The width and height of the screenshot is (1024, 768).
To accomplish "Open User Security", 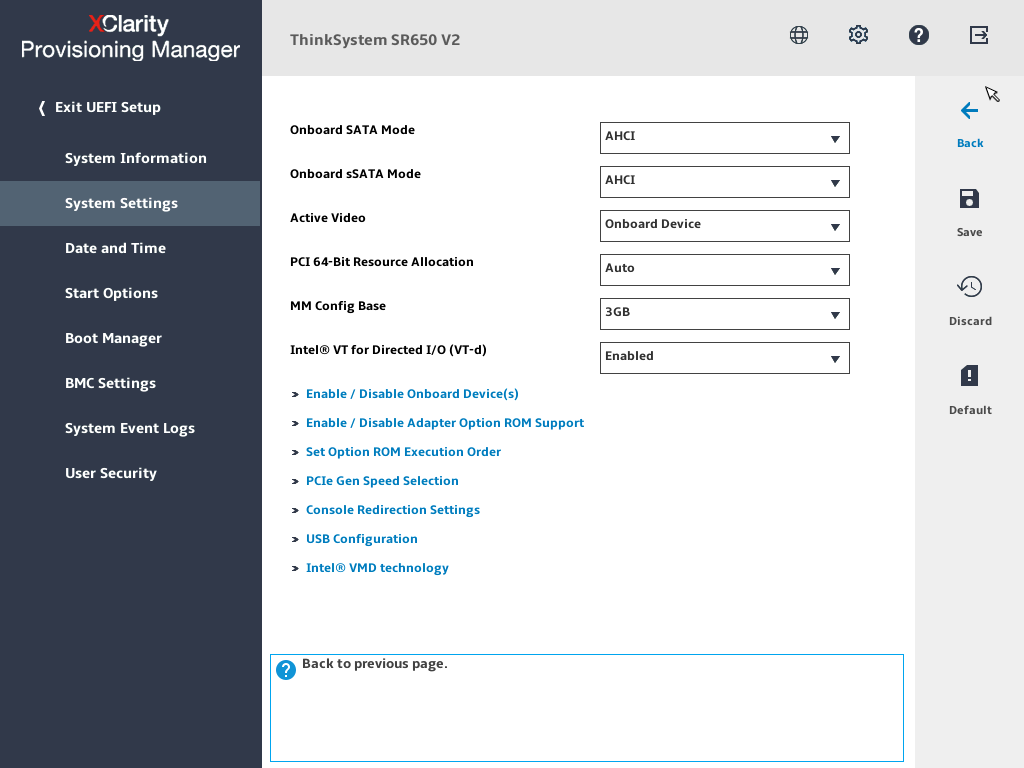I will [110, 473].
